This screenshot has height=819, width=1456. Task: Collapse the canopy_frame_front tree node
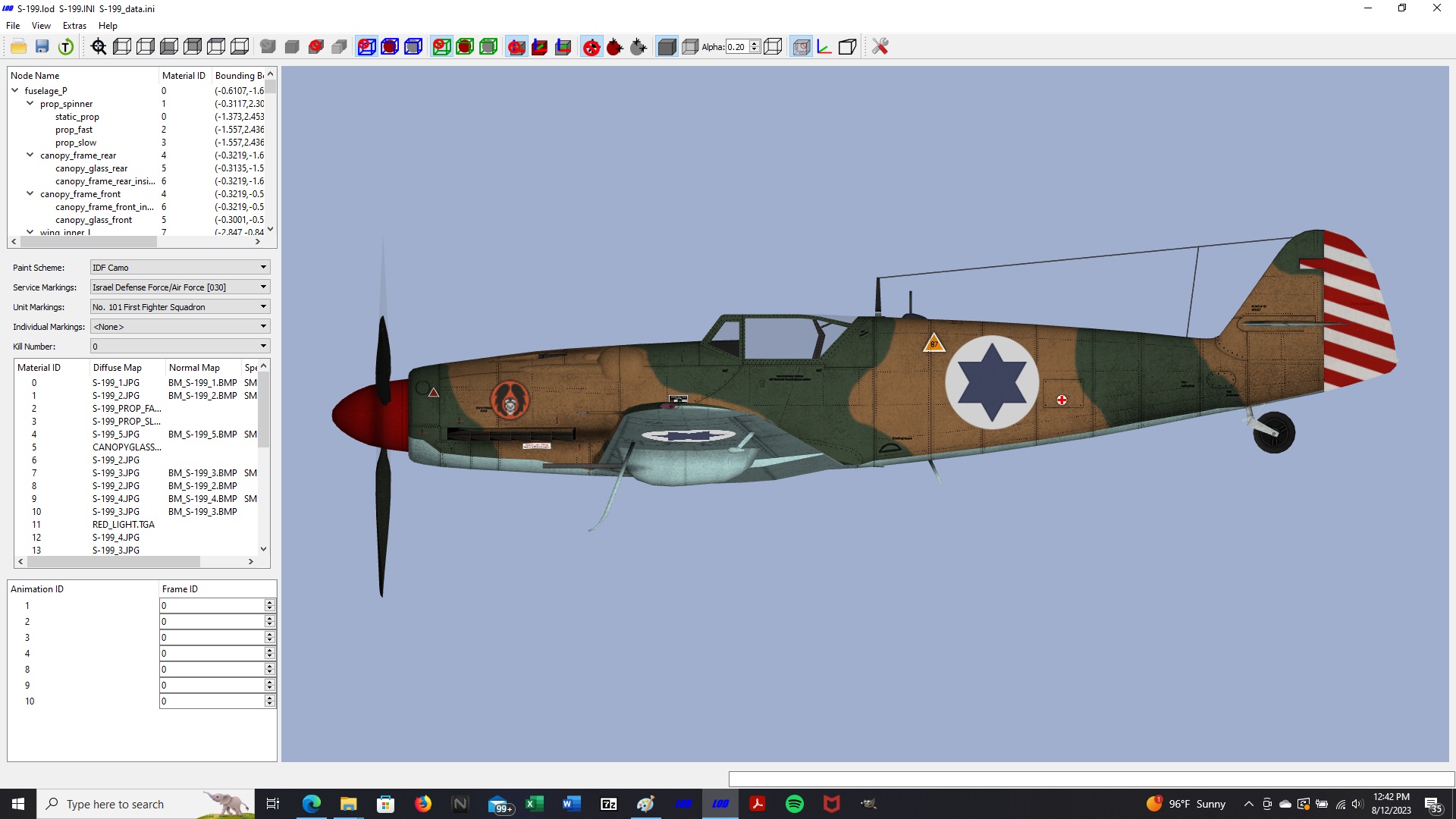coord(30,193)
